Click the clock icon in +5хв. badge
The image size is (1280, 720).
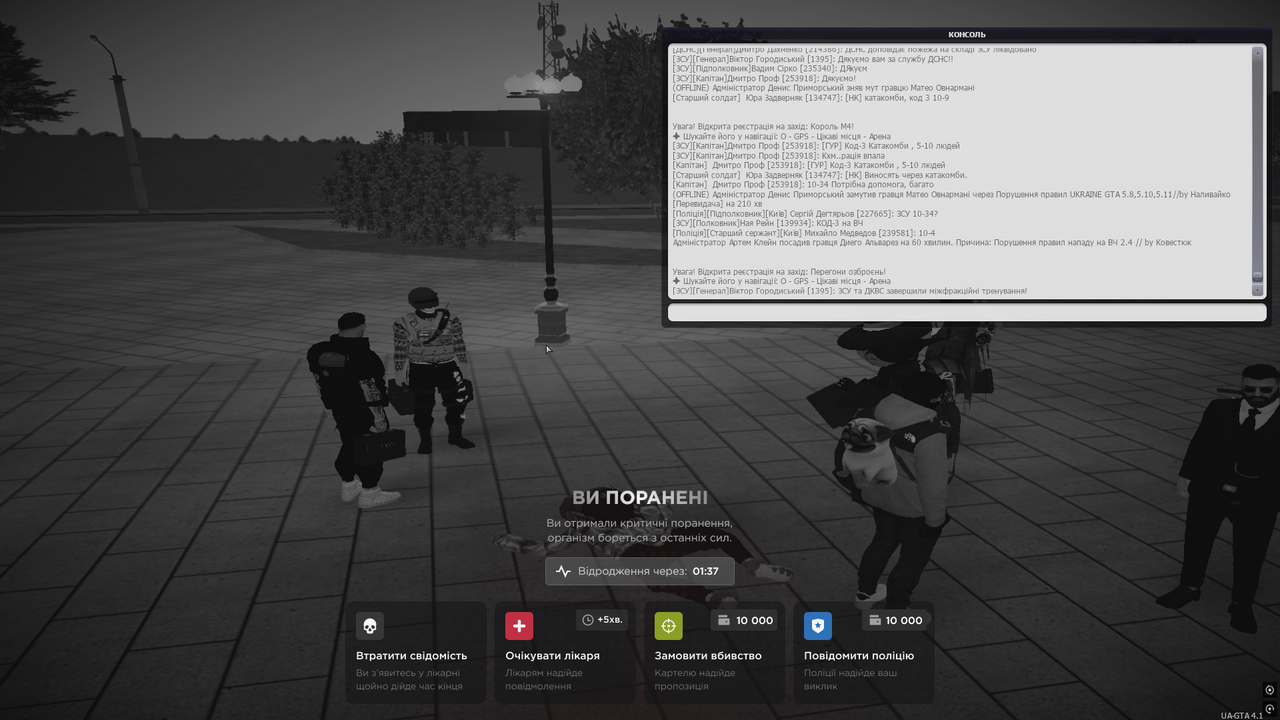pyautogui.click(x=588, y=620)
